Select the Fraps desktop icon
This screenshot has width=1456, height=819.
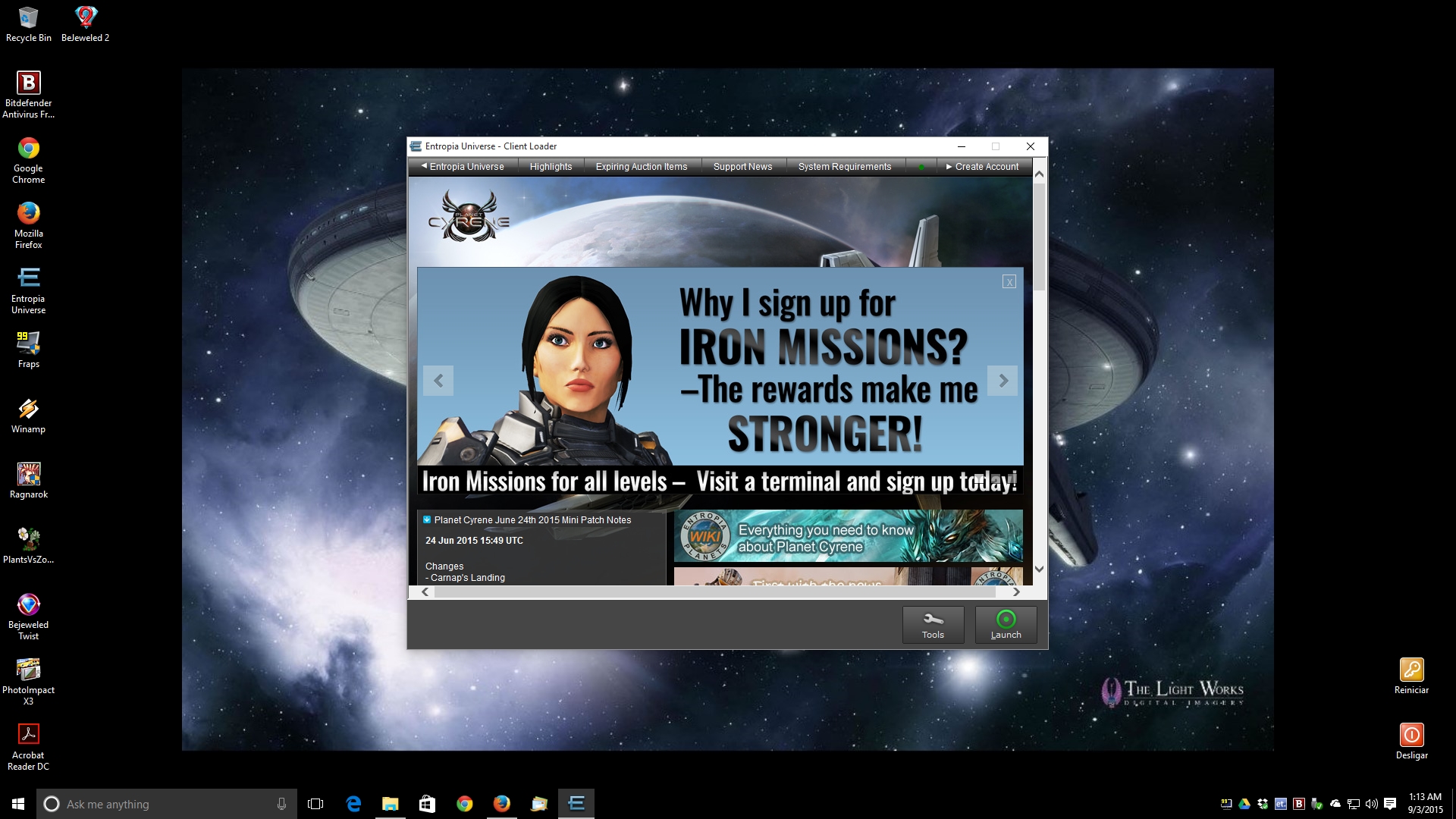point(28,350)
